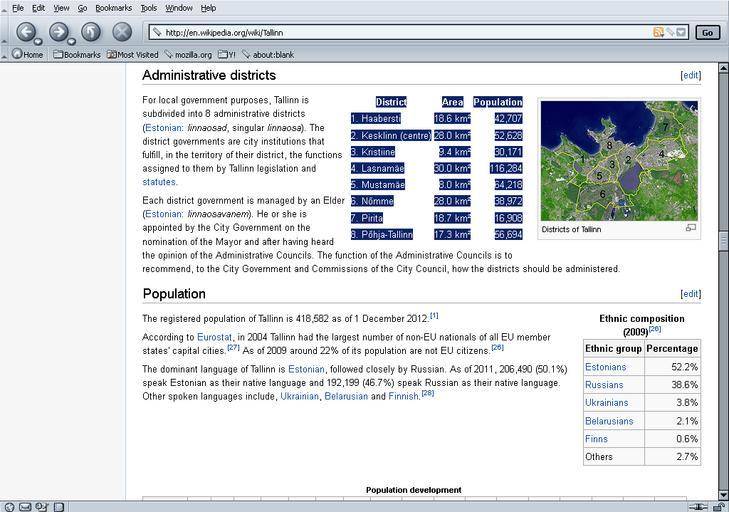Open the Bookmarks menu
This screenshot has width=729, height=512.
click(113, 8)
